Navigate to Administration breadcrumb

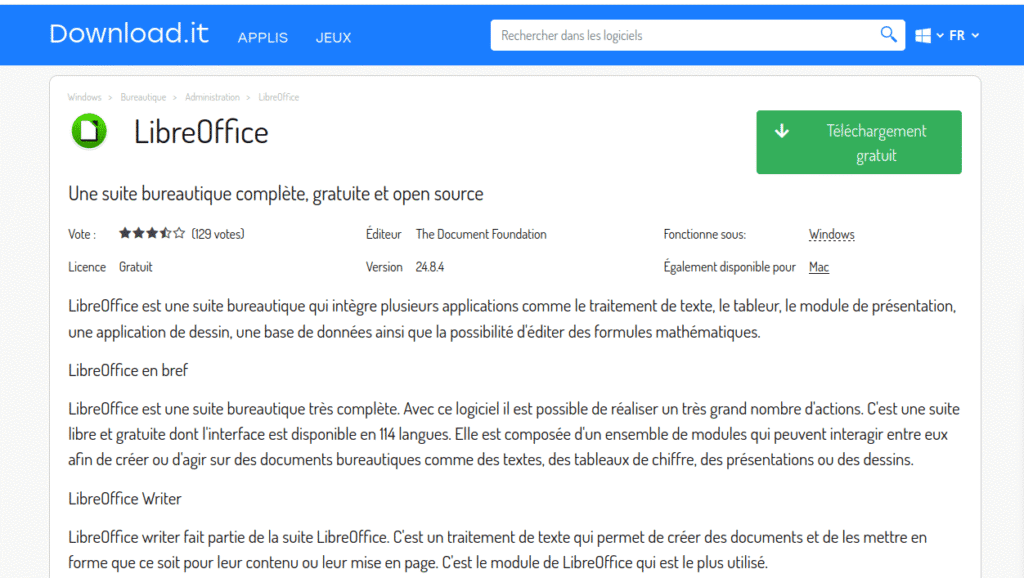point(212,97)
